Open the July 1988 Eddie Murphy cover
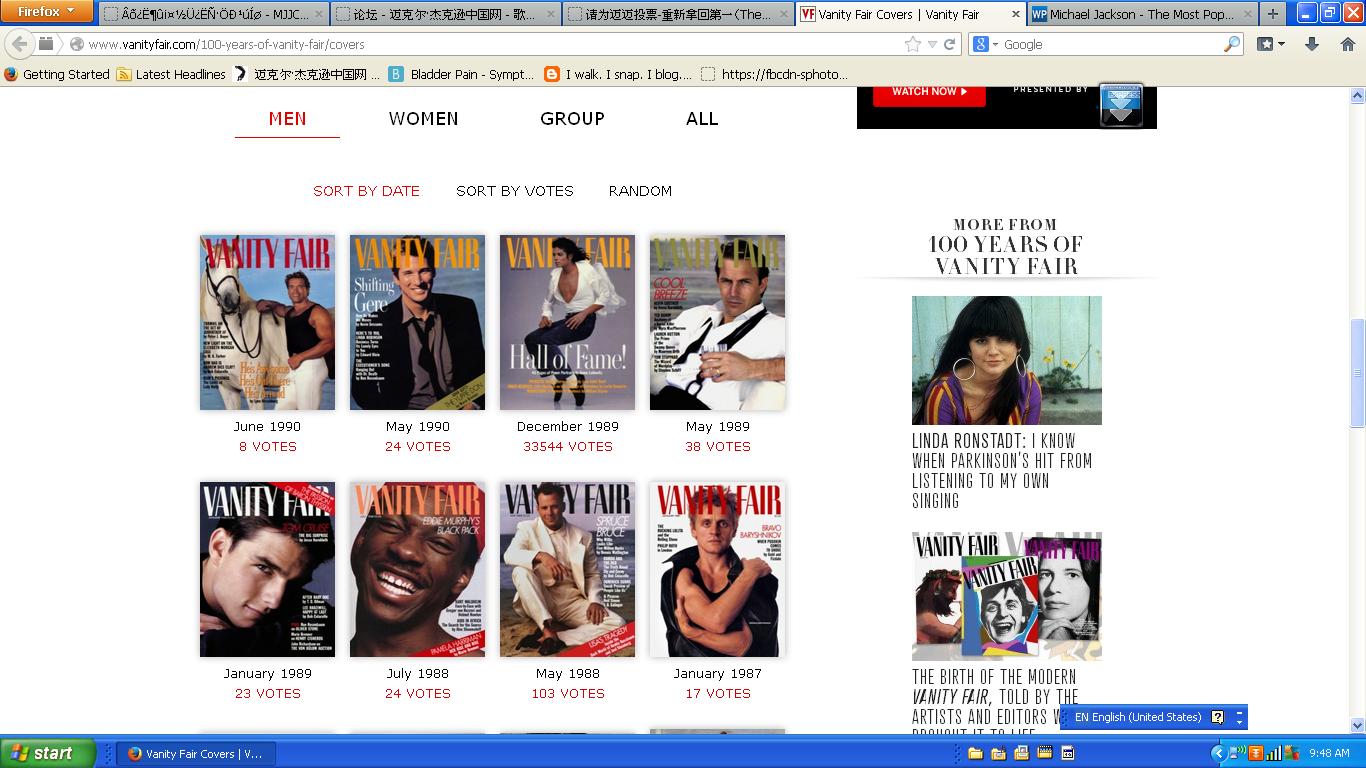 tap(417, 570)
